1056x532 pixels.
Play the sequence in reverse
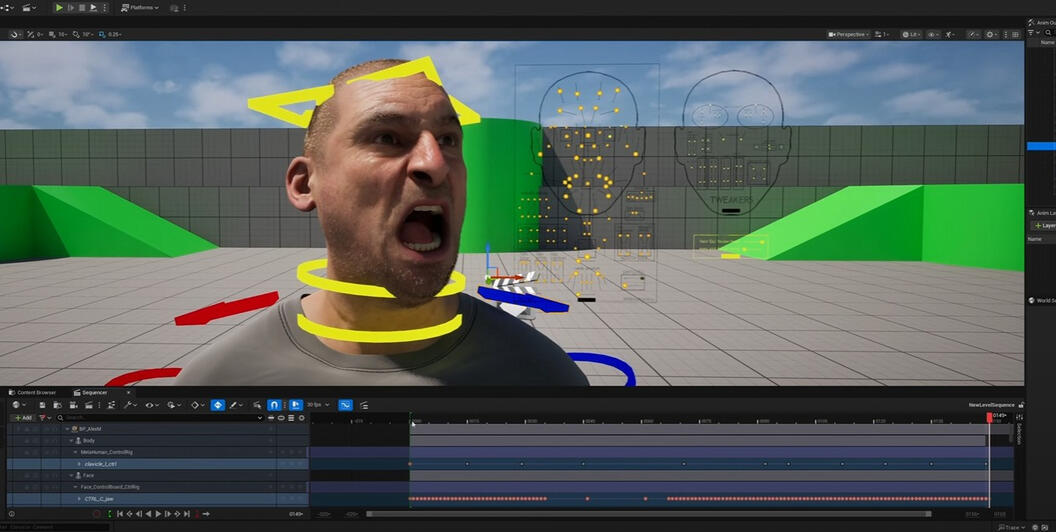point(148,514)
